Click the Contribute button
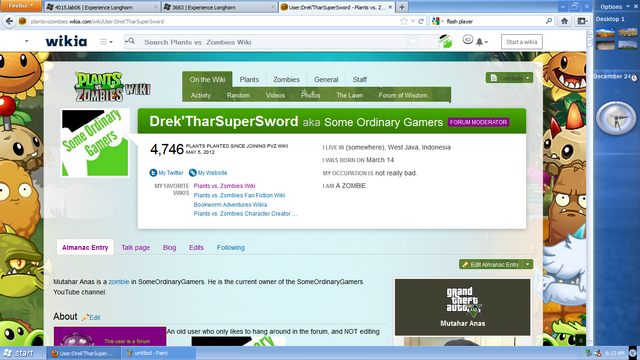640x360 pixels. [x=504, y=78]
